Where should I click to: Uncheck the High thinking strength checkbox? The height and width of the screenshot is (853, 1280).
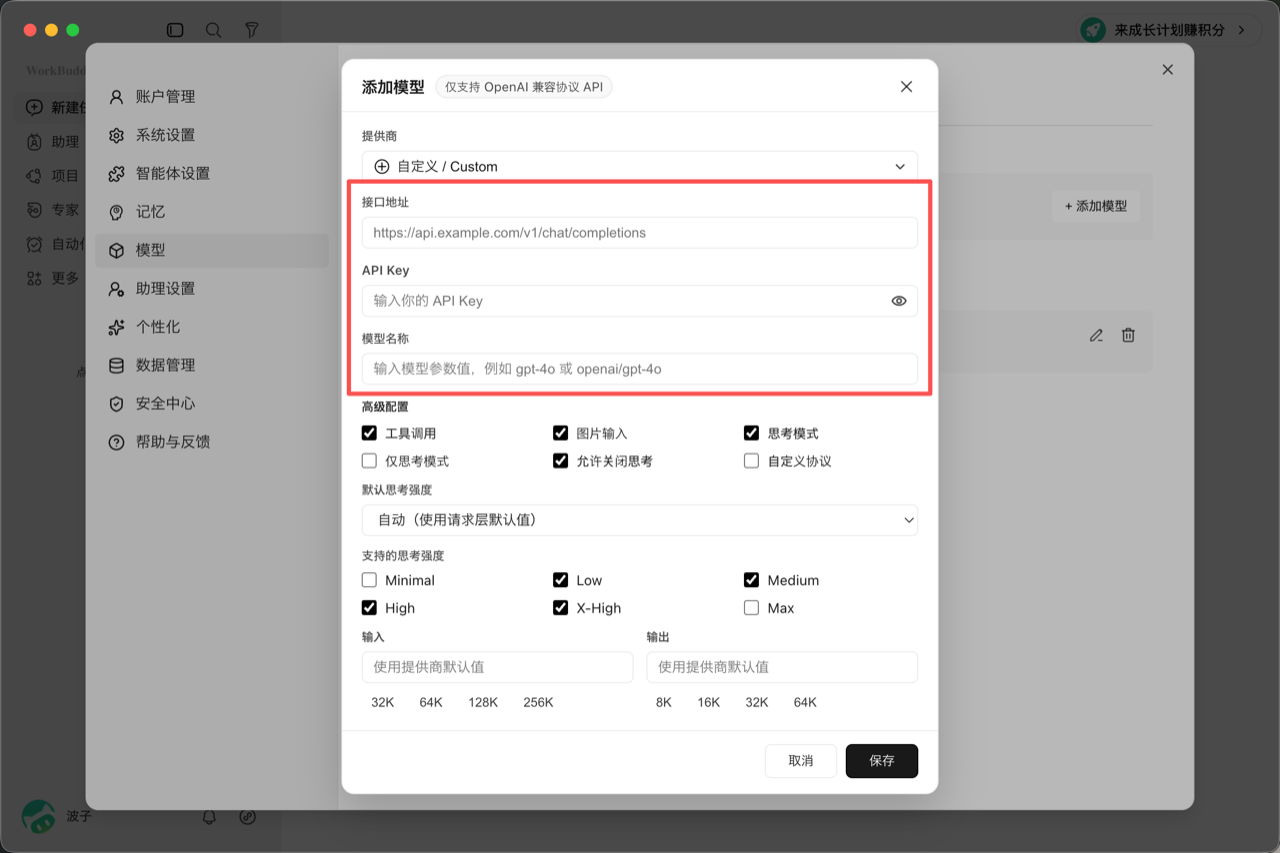point(369,608)
